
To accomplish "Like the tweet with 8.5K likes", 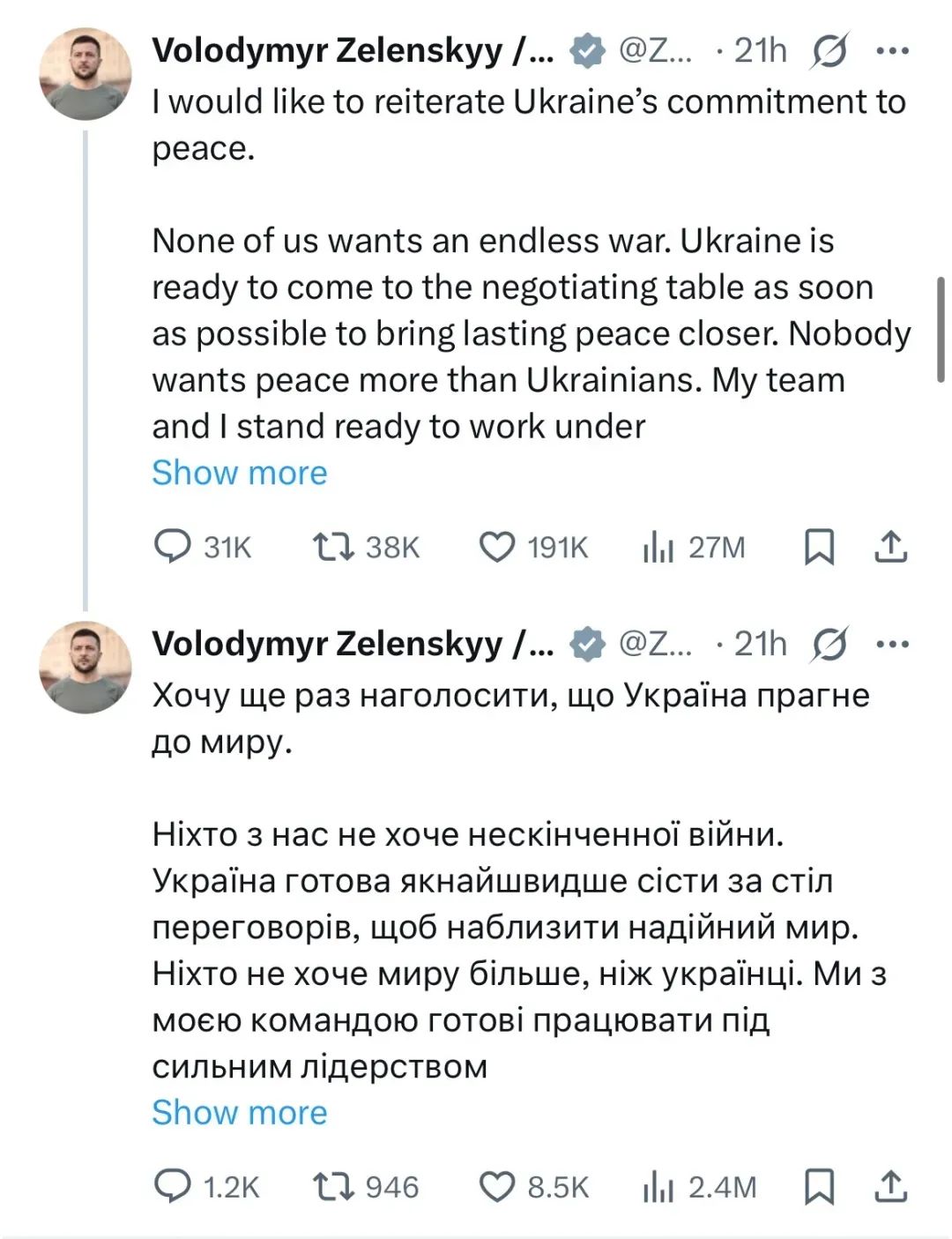I will pos(496,1186).
